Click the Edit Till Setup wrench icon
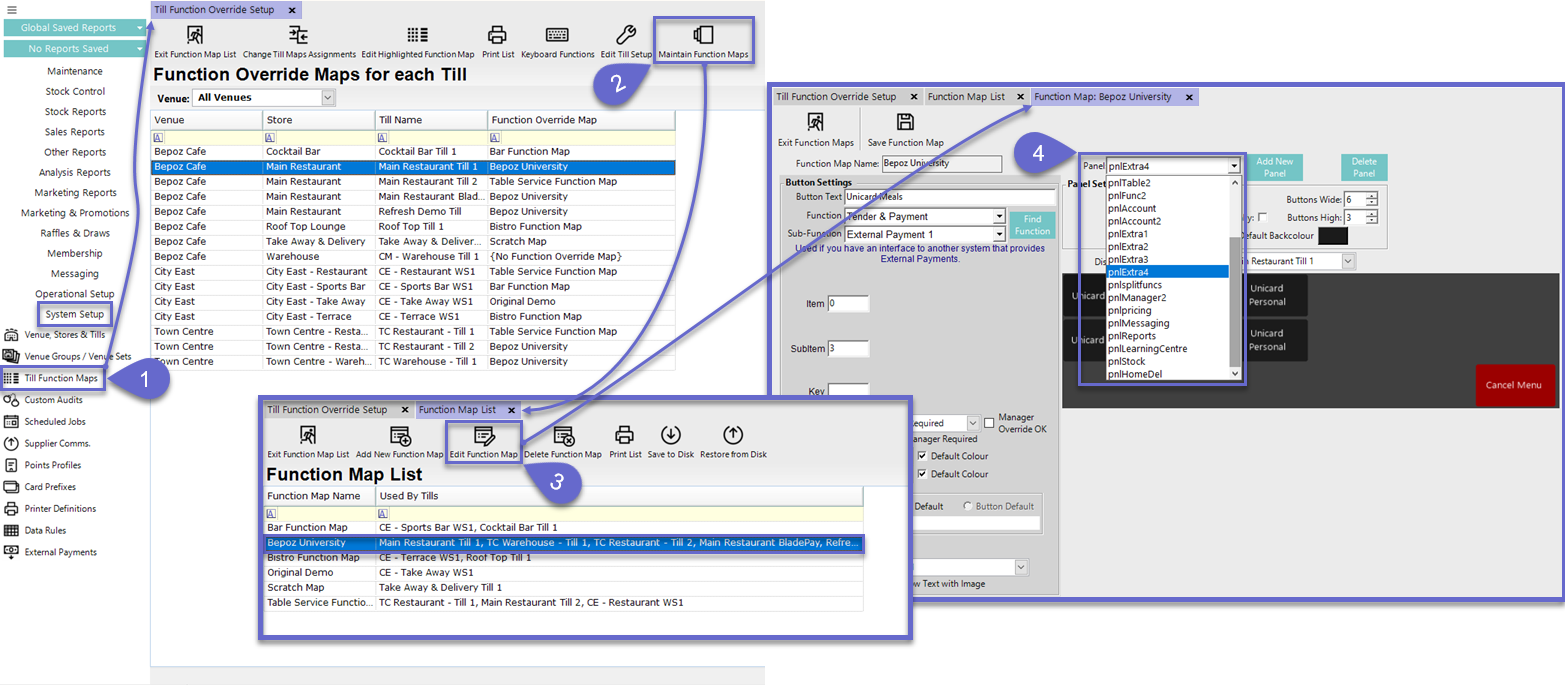 pyautogui.click(x=626, y=35)
